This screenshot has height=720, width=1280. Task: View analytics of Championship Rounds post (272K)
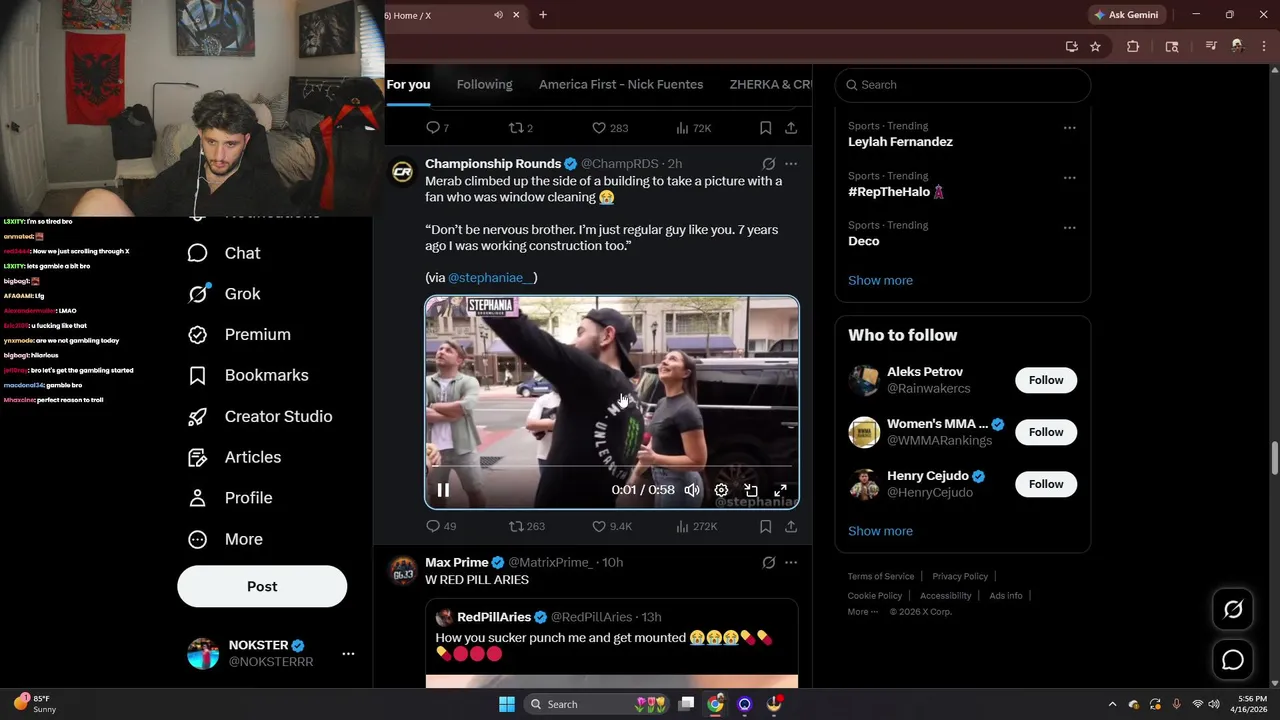pos(697,526)
